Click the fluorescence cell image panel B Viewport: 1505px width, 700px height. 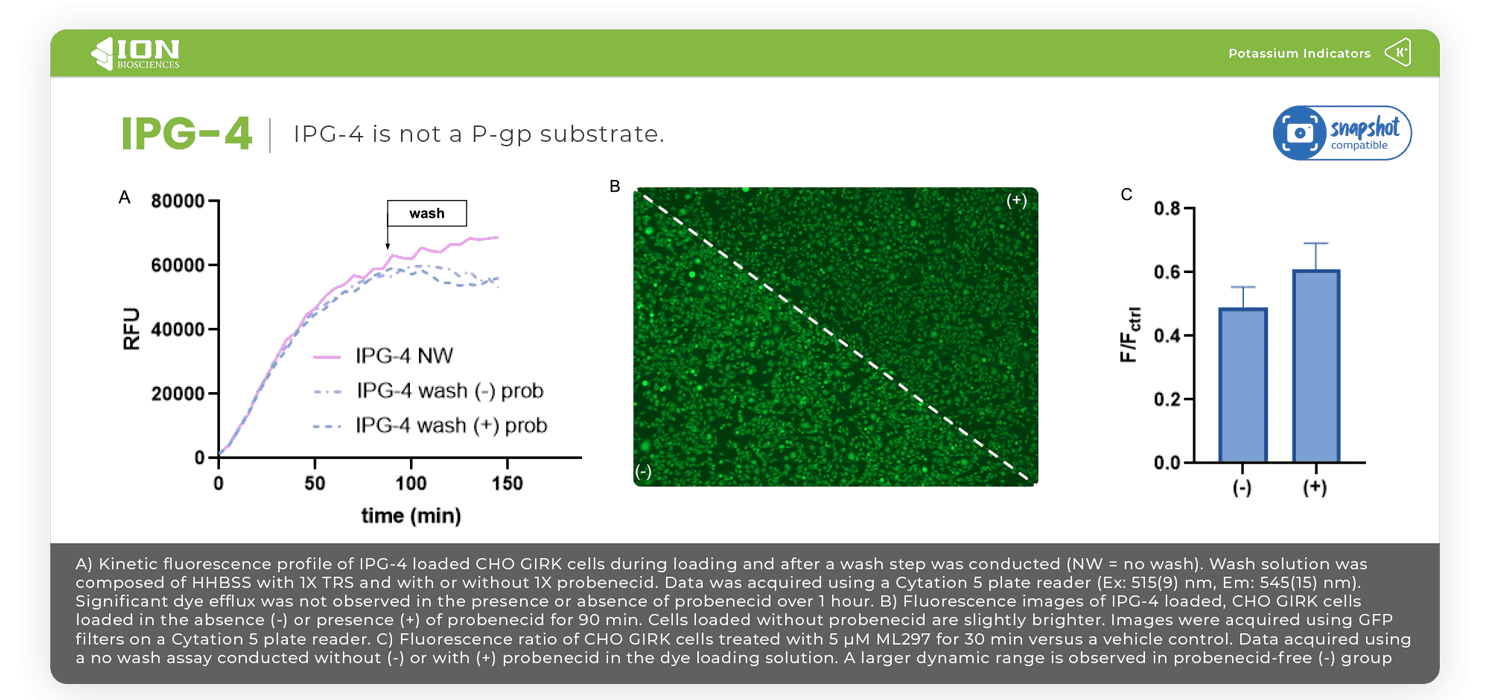tap(835, 337)
